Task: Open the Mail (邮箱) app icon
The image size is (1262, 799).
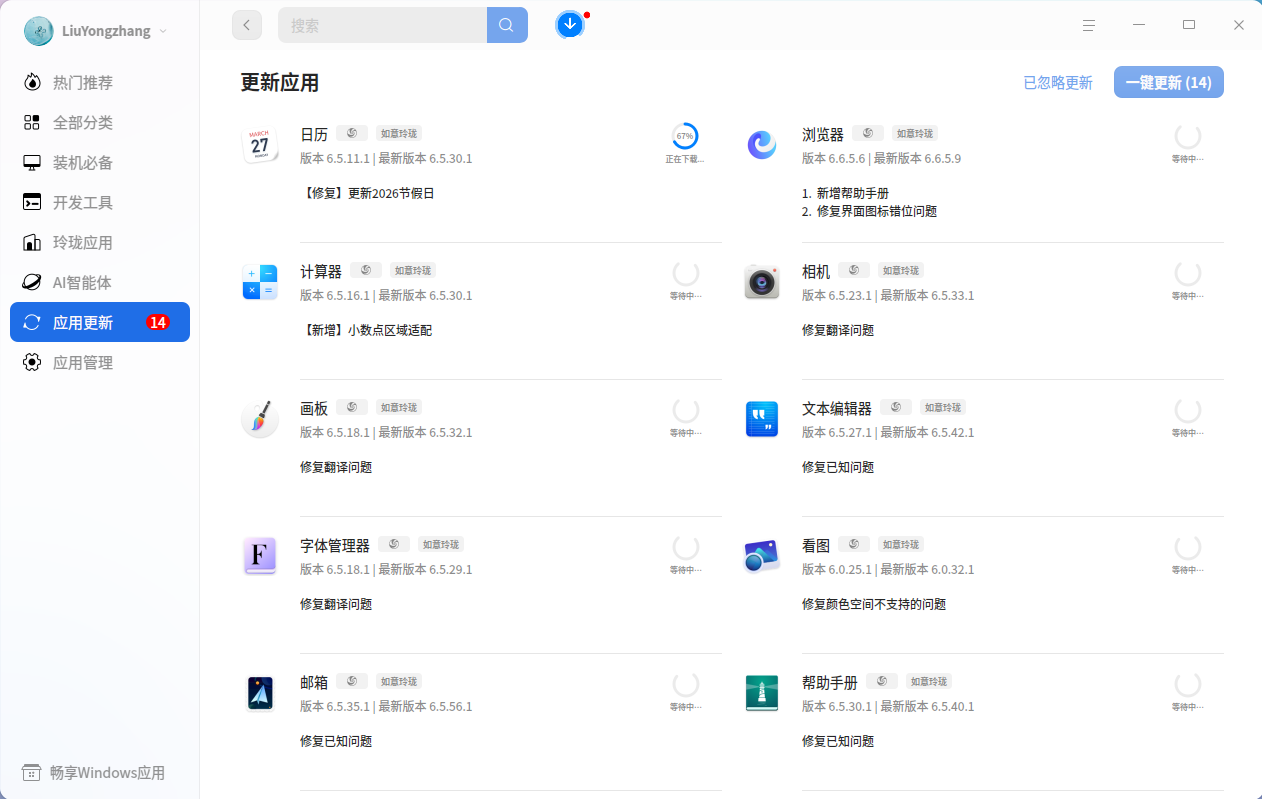Action: 260,693
